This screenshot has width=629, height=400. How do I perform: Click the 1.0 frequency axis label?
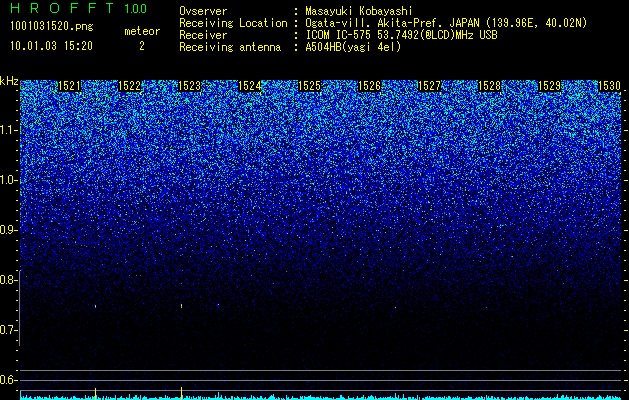[8, 181]
